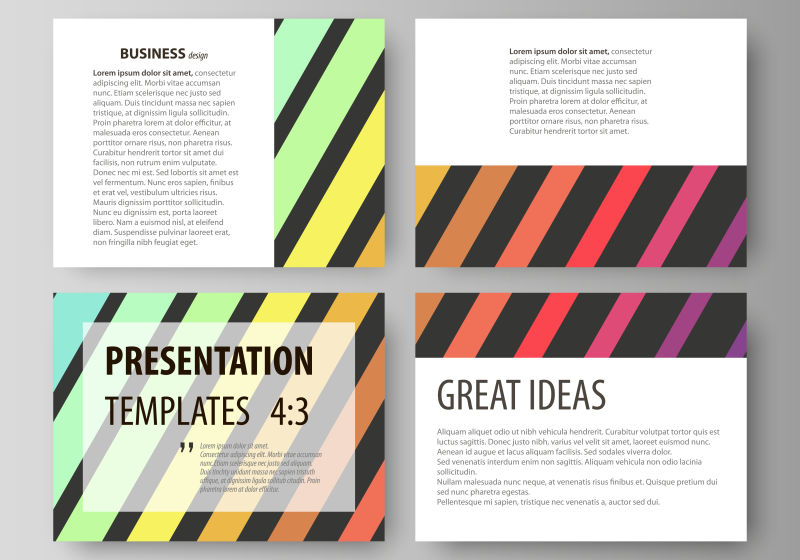Select the paragraph text in the top-right slide
This screenshot has width=800, height=560.
tap(580, 91)
